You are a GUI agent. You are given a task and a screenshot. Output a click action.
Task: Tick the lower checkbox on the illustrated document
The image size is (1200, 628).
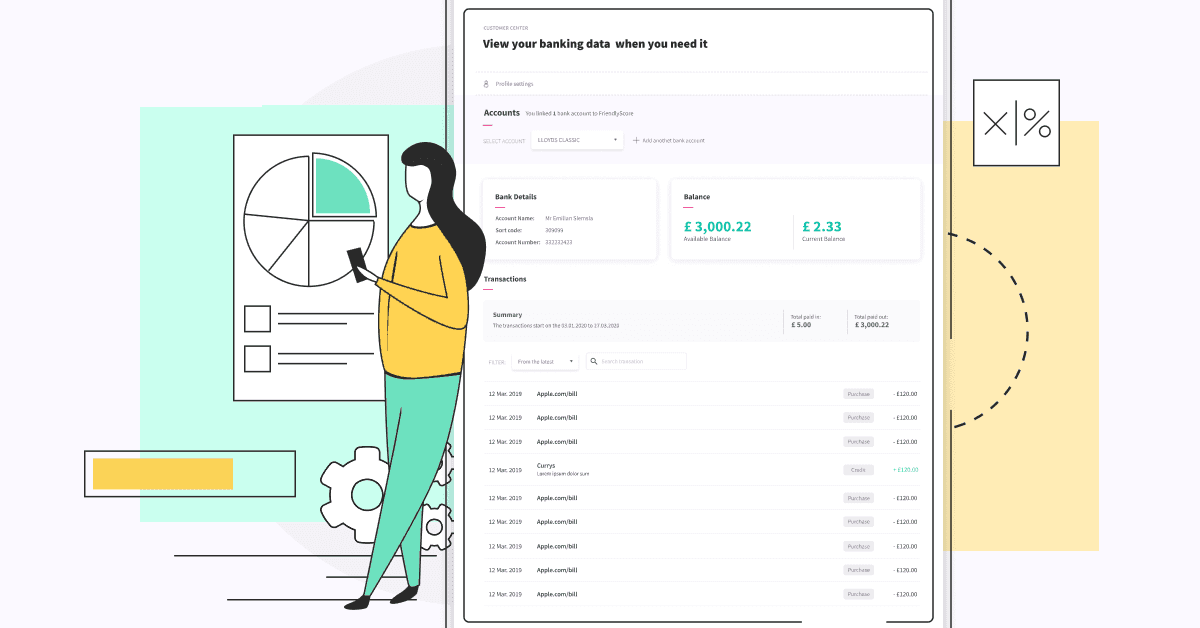(257, 358)
